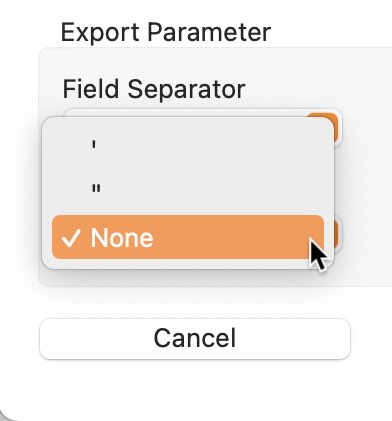Click the Cancel button
This screenshot has width=392, height=421.
195,339
